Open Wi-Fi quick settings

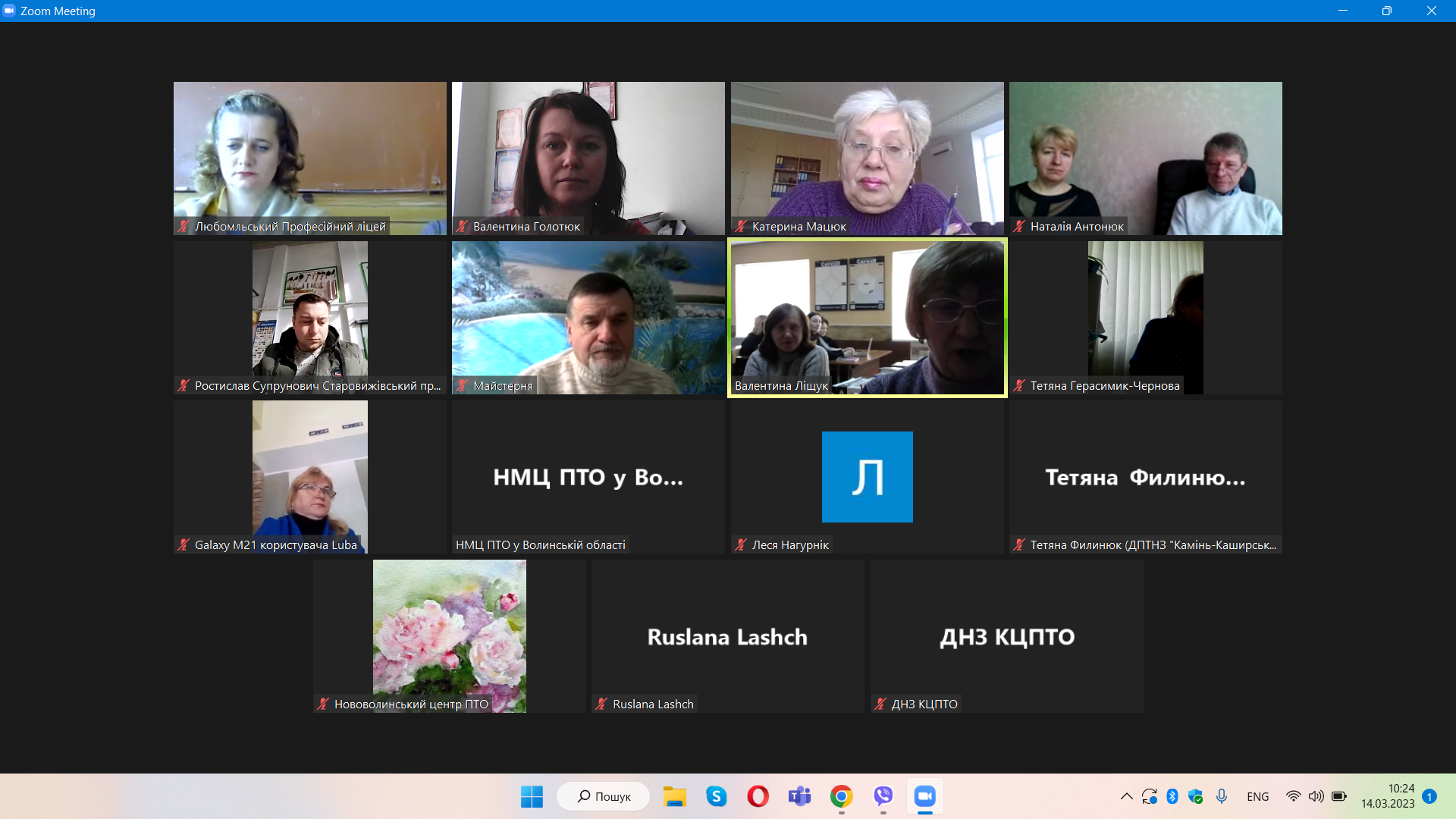1293,796
